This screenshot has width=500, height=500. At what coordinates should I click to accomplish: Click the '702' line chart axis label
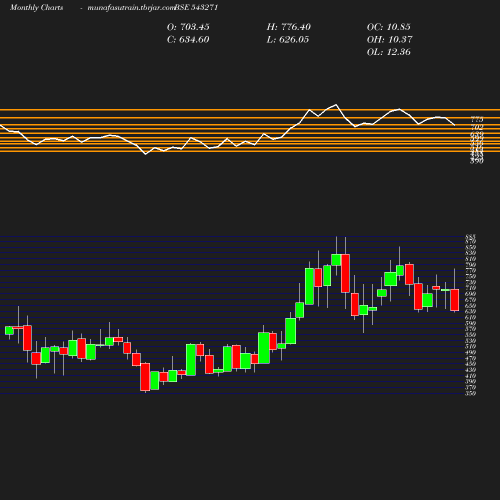click(x=477, y=127)
